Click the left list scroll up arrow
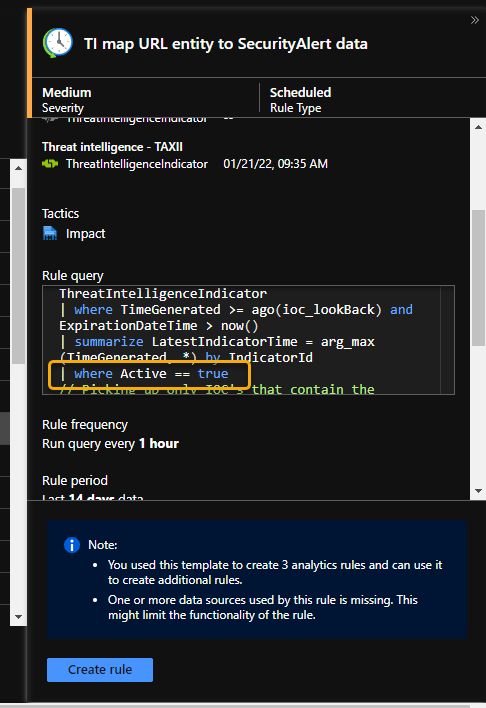The image size is (486, 708). [18, 168]
